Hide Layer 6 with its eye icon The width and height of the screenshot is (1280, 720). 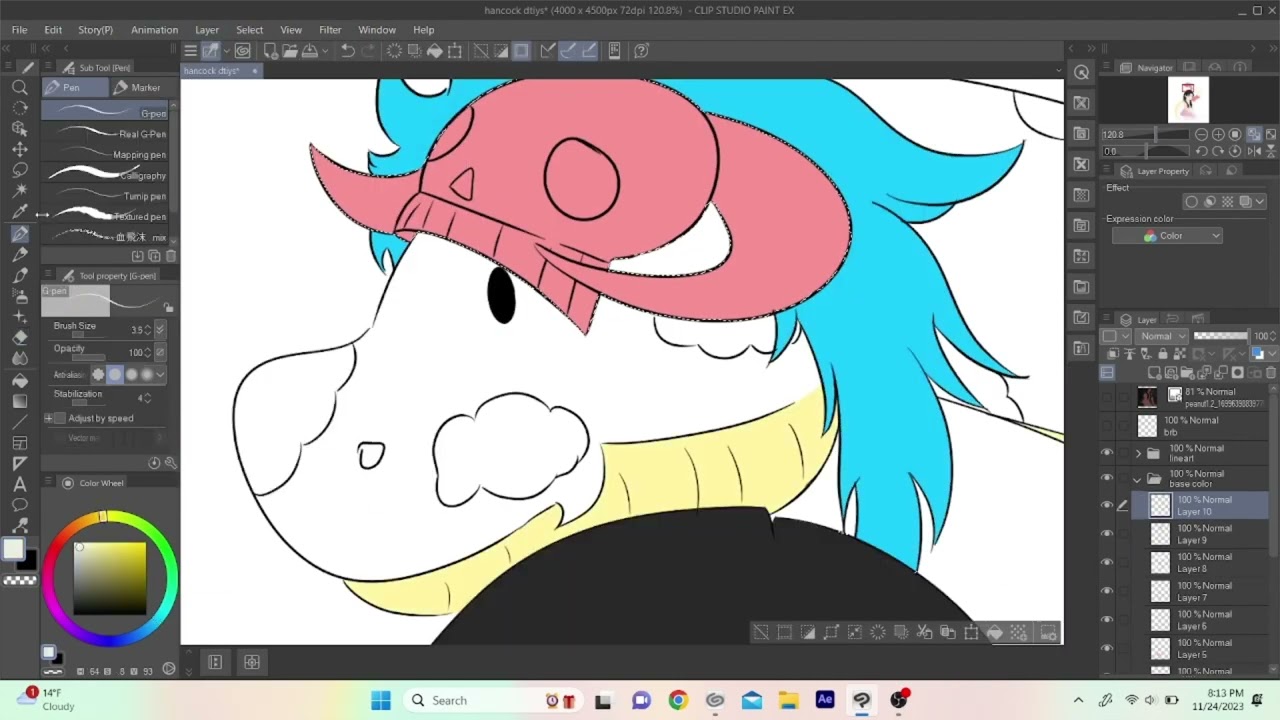tap(1107, 620)
